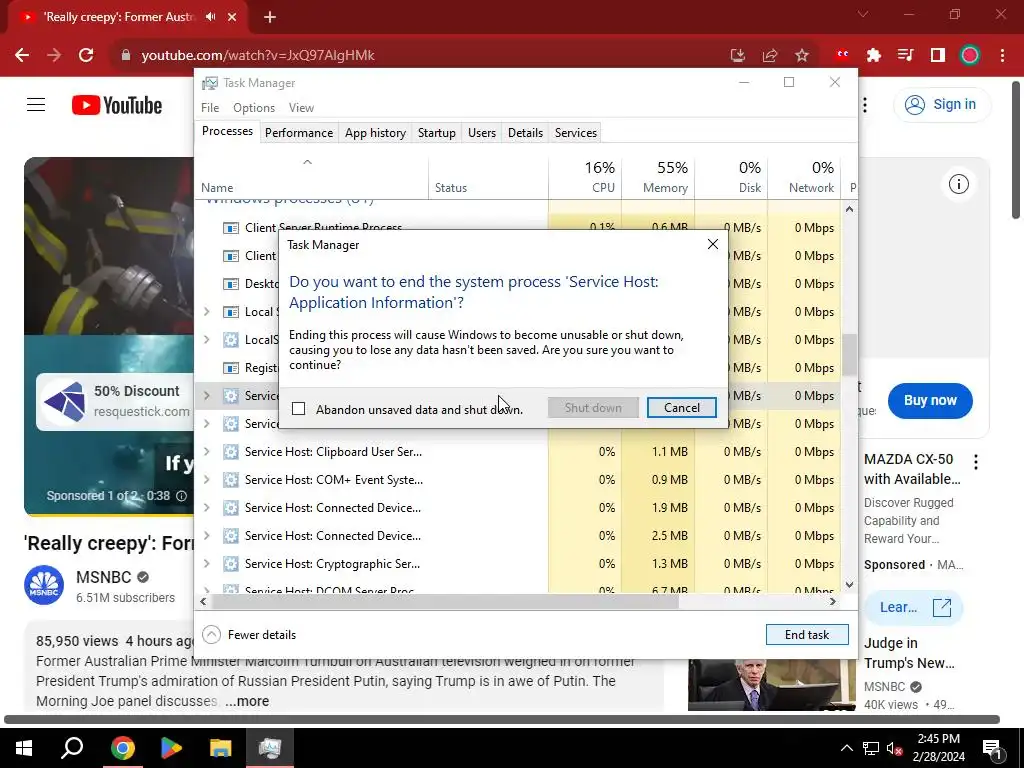Open File Explorer from taskbar
Image resolution: width=1024 pixels, height=768 pixels.
pos(221,748)
